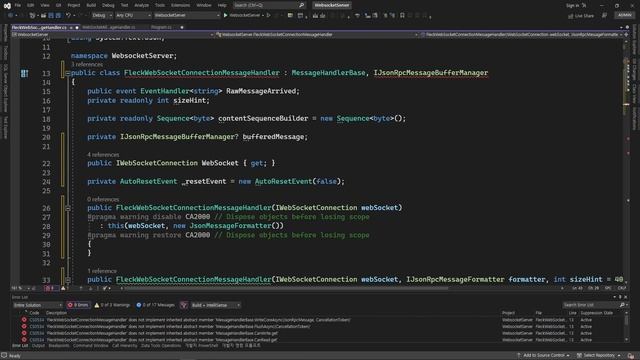Click the ADMIN button

(x=624, y=16)
